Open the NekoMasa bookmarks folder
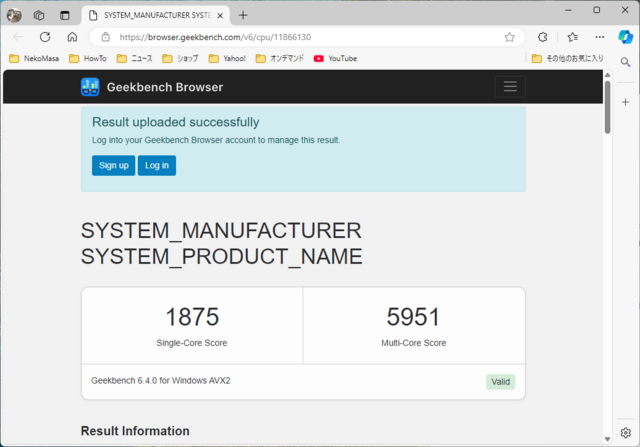The image size is (640, 447). [34, 58]
